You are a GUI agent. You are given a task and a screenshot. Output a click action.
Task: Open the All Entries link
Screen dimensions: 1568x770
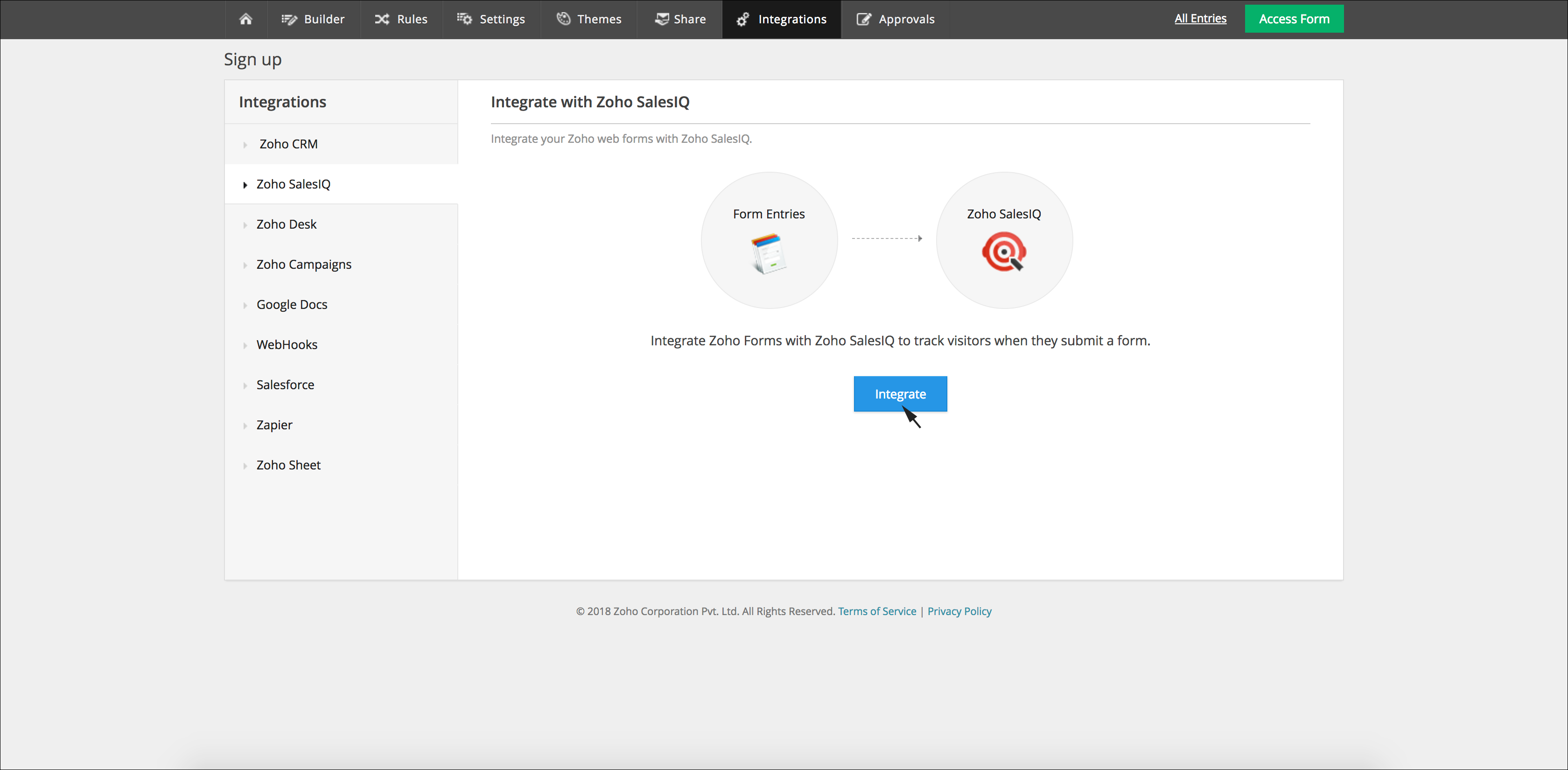click(x=1200, y=19)
